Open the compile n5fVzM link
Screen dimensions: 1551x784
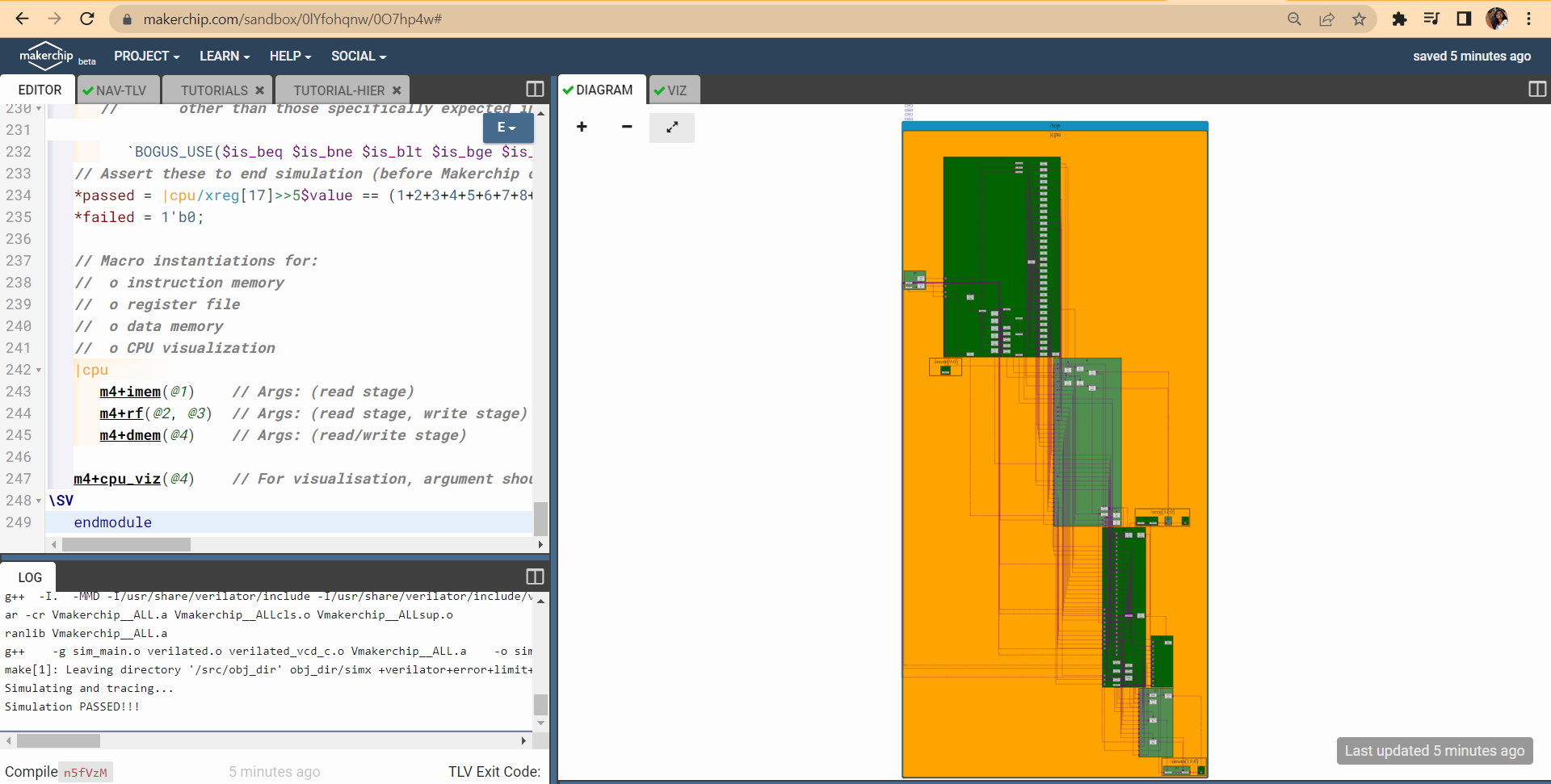[x=86, y=772]
